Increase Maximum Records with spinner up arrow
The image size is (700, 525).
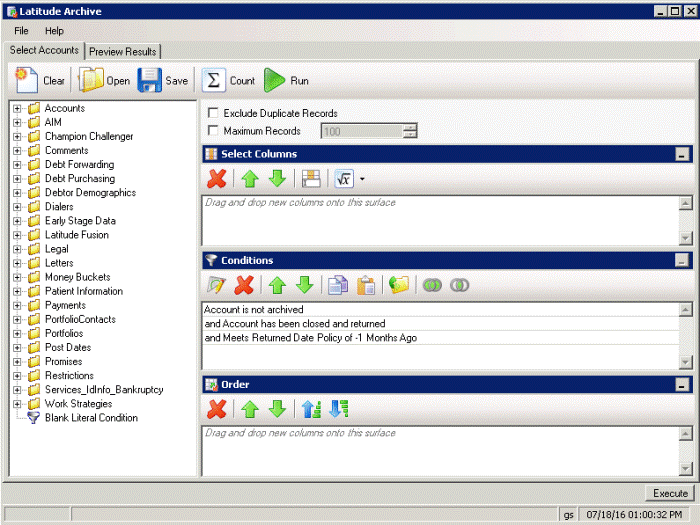pos(410,127)
